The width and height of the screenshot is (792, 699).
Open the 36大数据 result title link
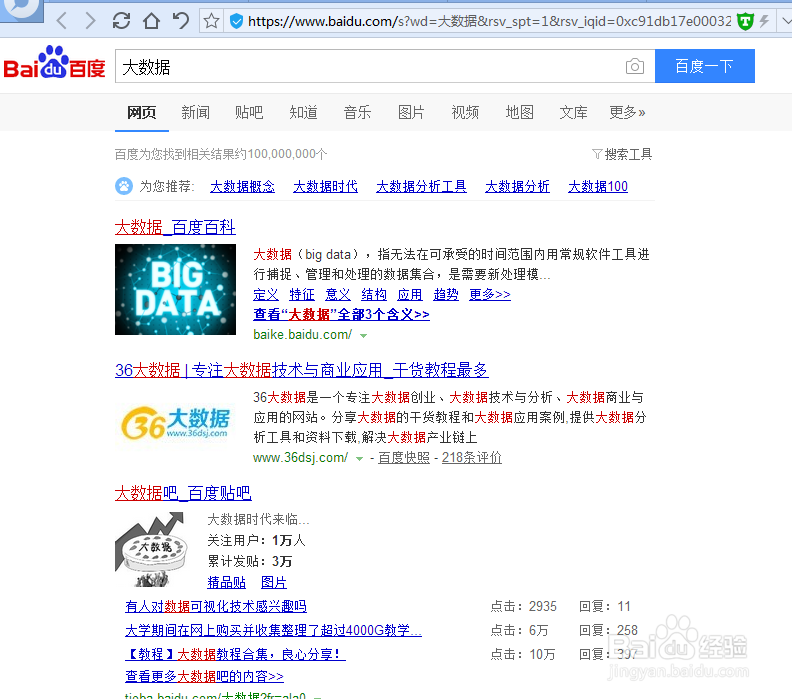(302, 370)
